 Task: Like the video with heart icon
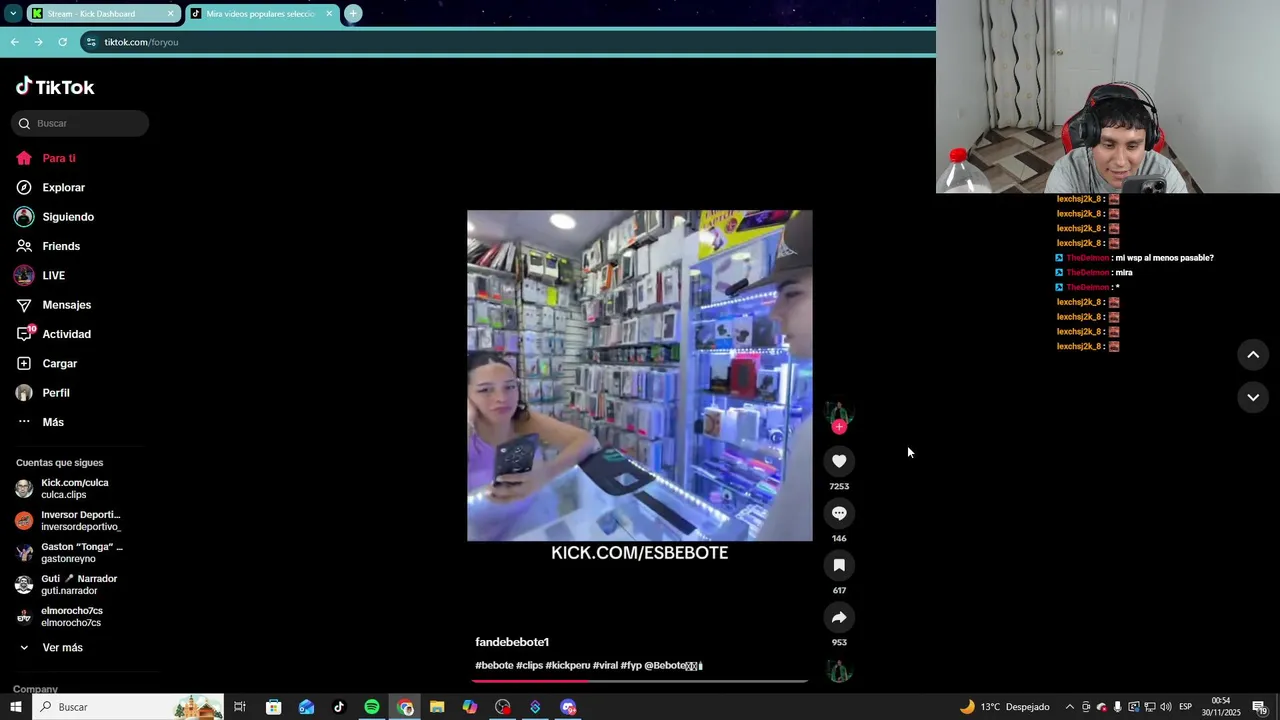[x=839, y=461]
